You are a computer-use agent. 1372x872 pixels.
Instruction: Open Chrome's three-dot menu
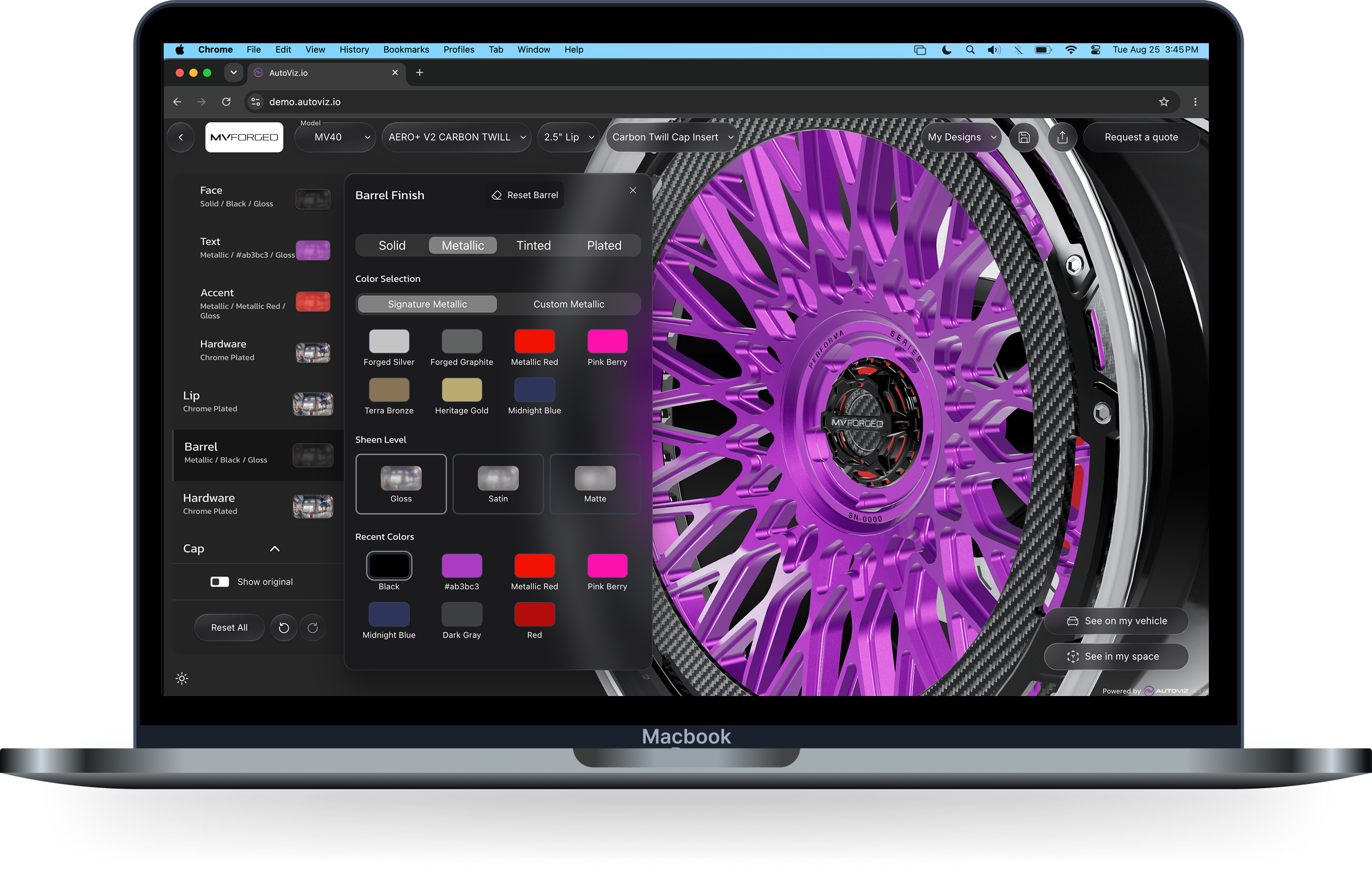[1195, 102]
